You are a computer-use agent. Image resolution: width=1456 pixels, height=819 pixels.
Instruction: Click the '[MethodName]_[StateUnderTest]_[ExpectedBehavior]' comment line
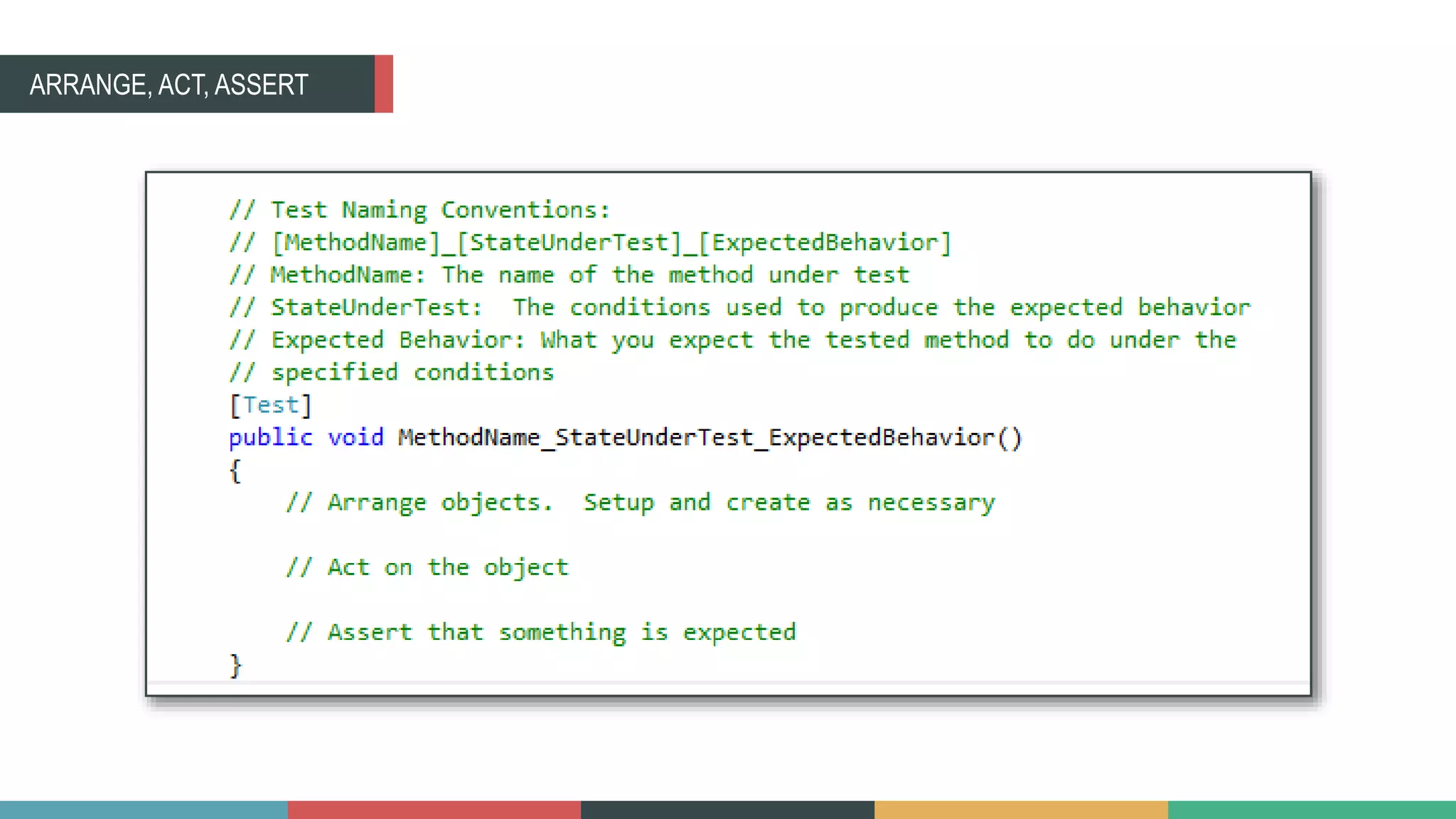coord(590,243)
